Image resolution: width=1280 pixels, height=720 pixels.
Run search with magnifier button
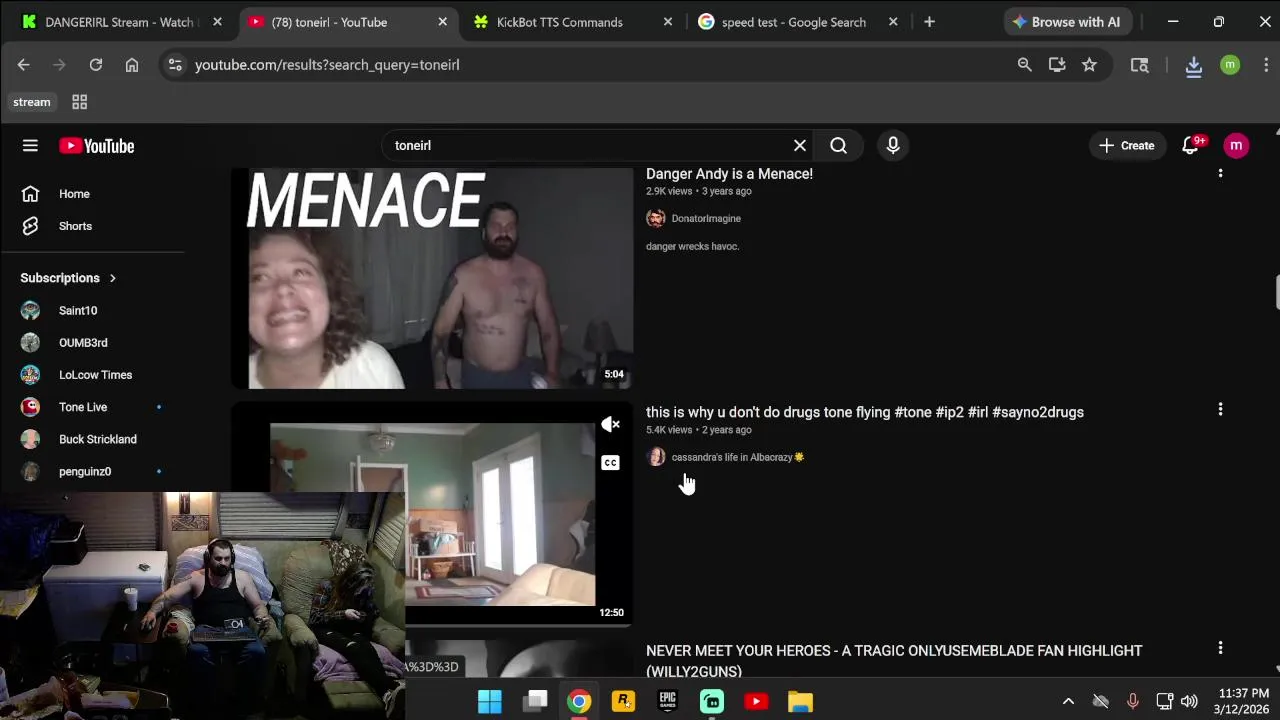[838, 146]
